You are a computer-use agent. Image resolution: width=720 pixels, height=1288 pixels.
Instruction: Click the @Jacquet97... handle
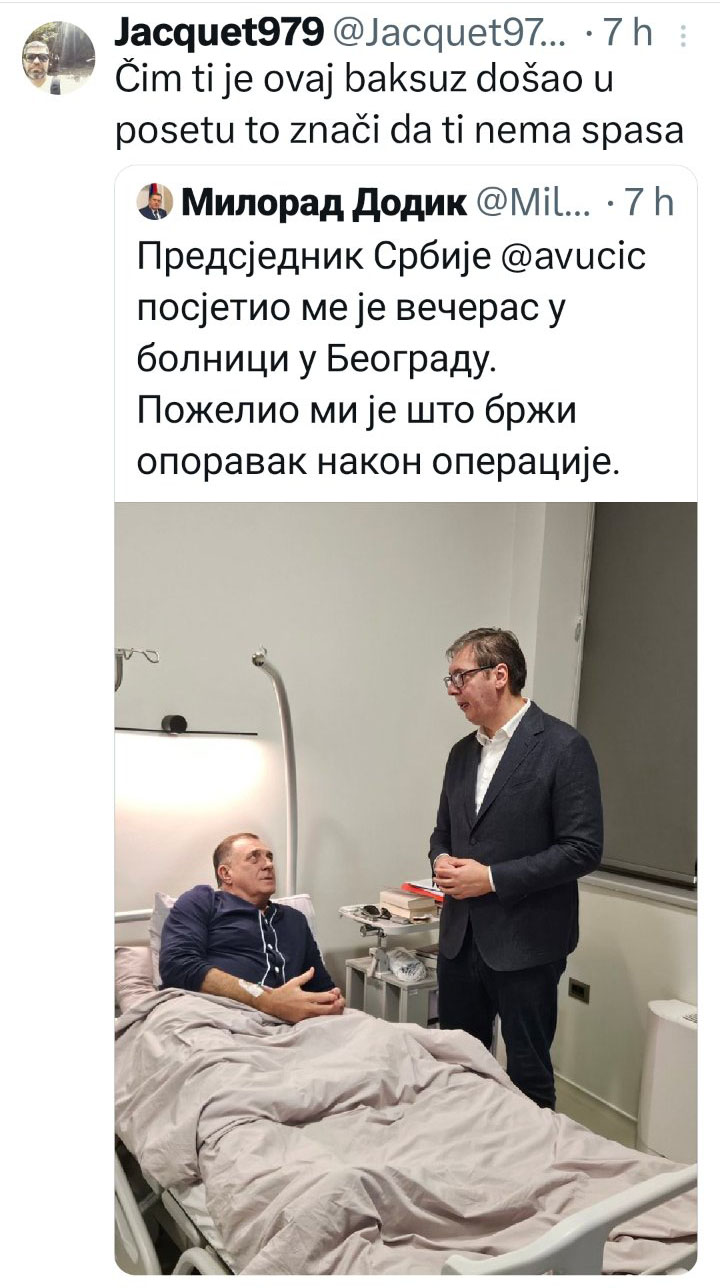[449, 34]
